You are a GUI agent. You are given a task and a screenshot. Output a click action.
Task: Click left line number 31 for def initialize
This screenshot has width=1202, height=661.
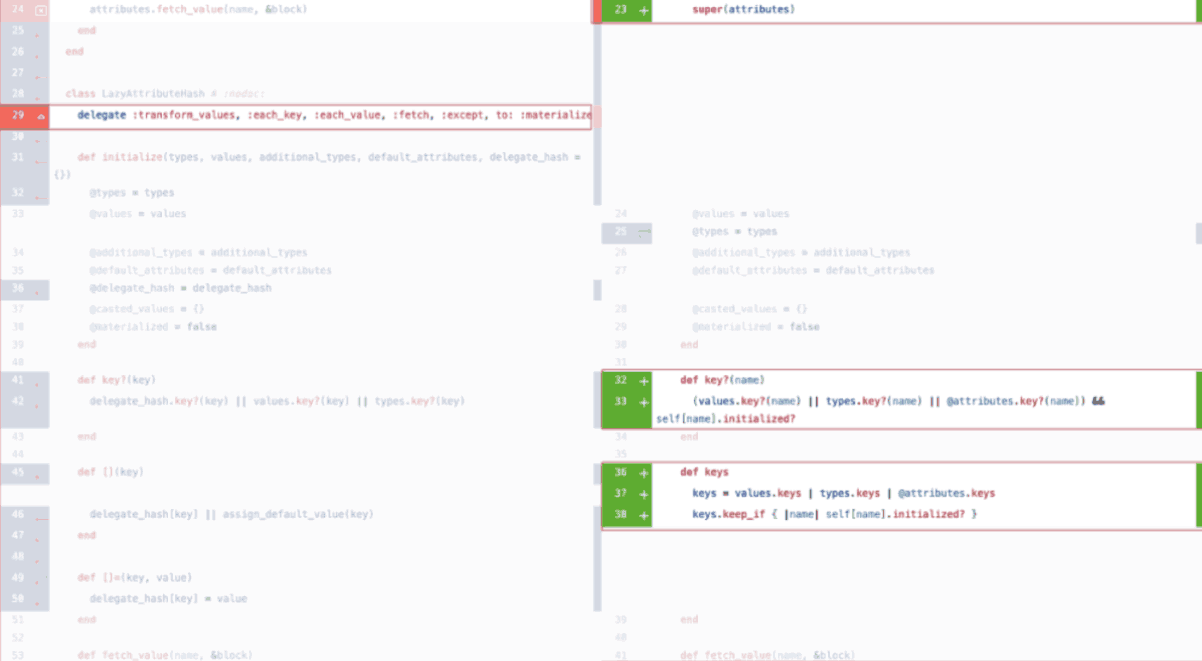[x=18, y=158]
